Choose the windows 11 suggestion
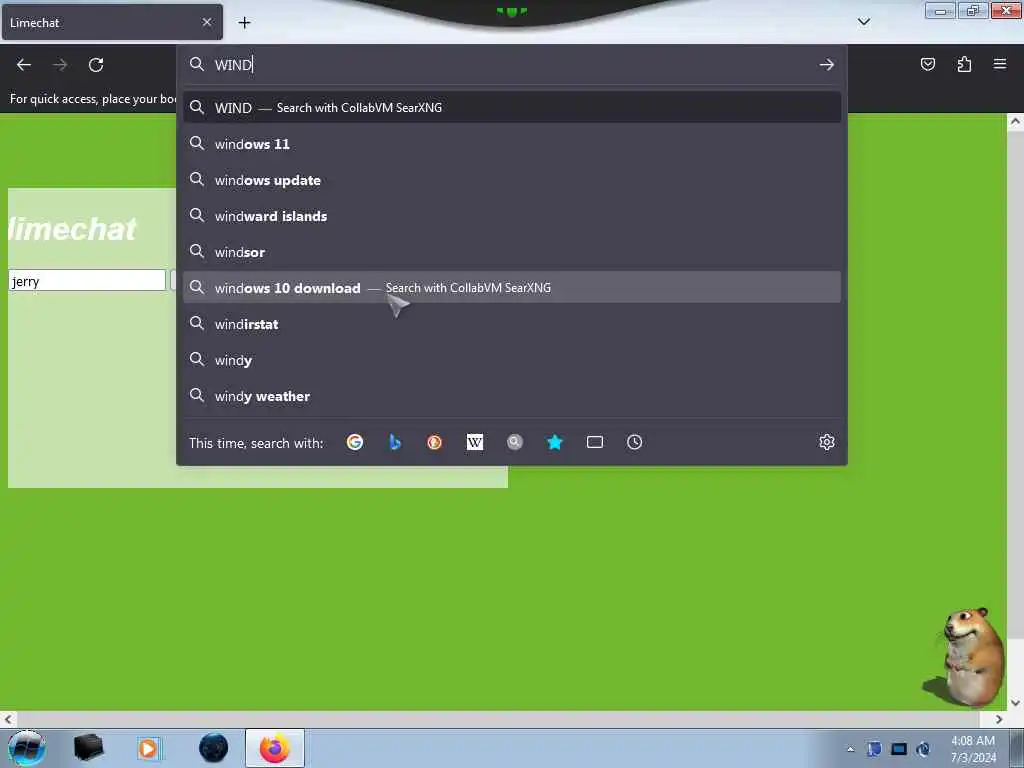The height and width of the screenshot is (768, 1024). pyautogui.click(x=511, y=144)
